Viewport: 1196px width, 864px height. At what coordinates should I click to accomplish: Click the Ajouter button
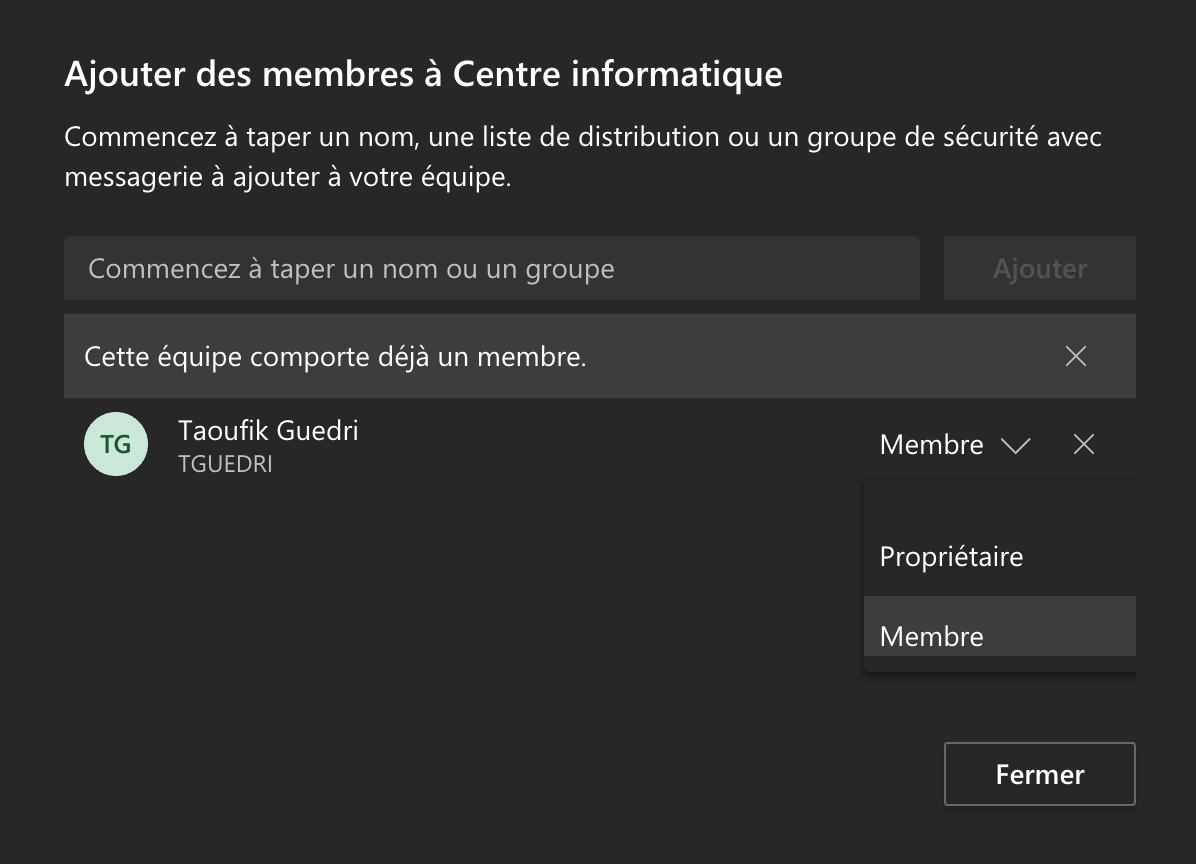[x=1039, y=268]
